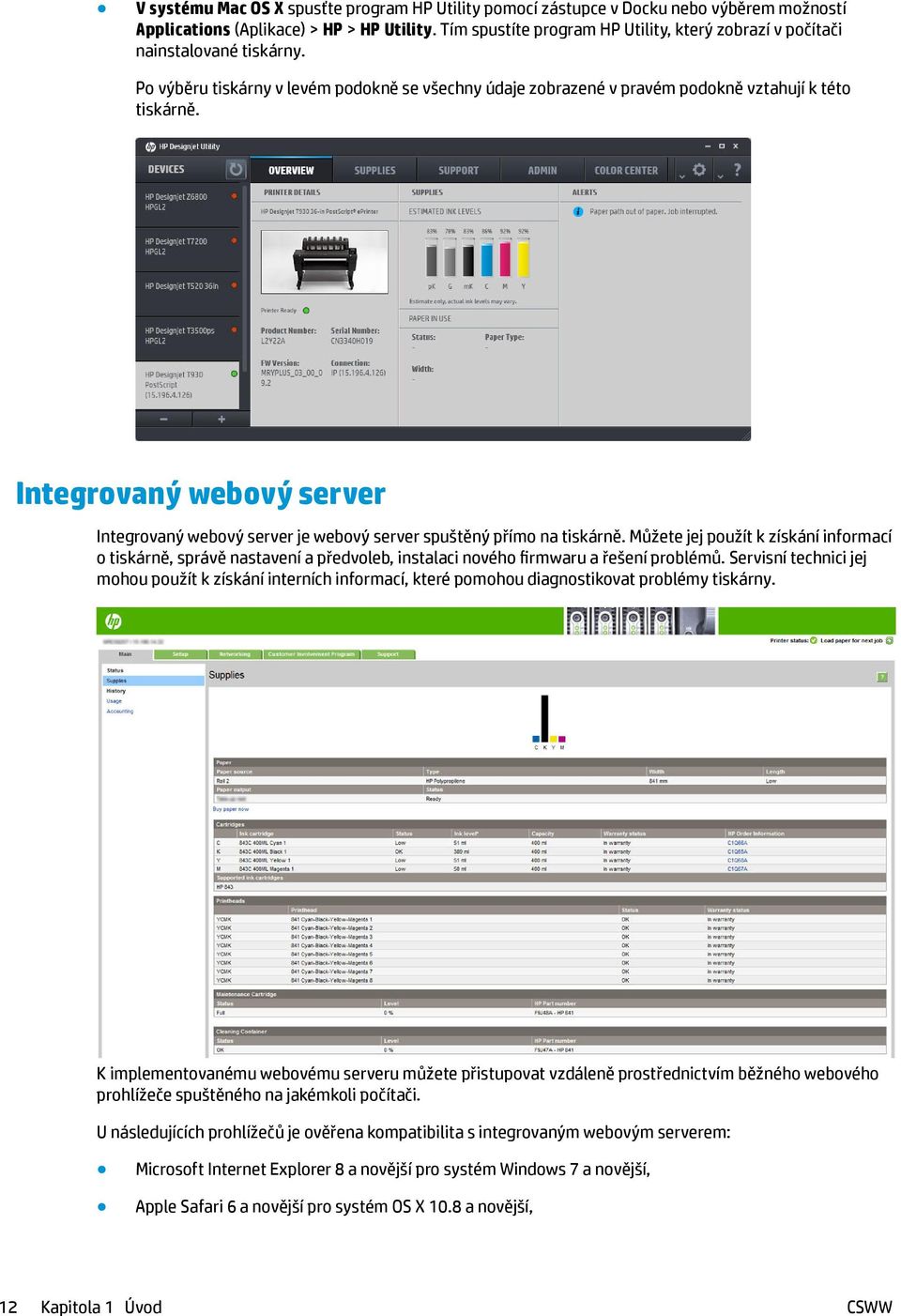Expand the dropdown arrow before the help icon

(720, 175)
